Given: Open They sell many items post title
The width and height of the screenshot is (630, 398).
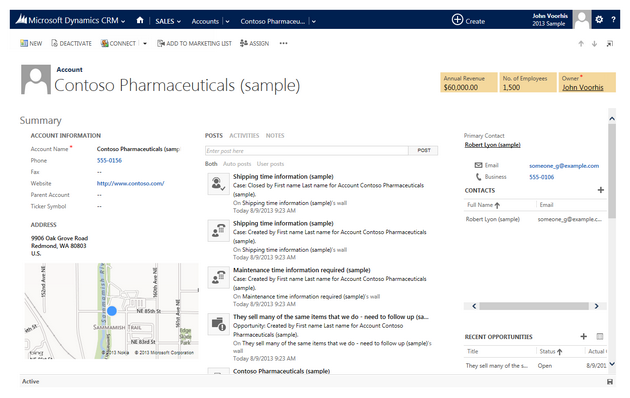Looking at the screenshot, I should pos(331,316).
